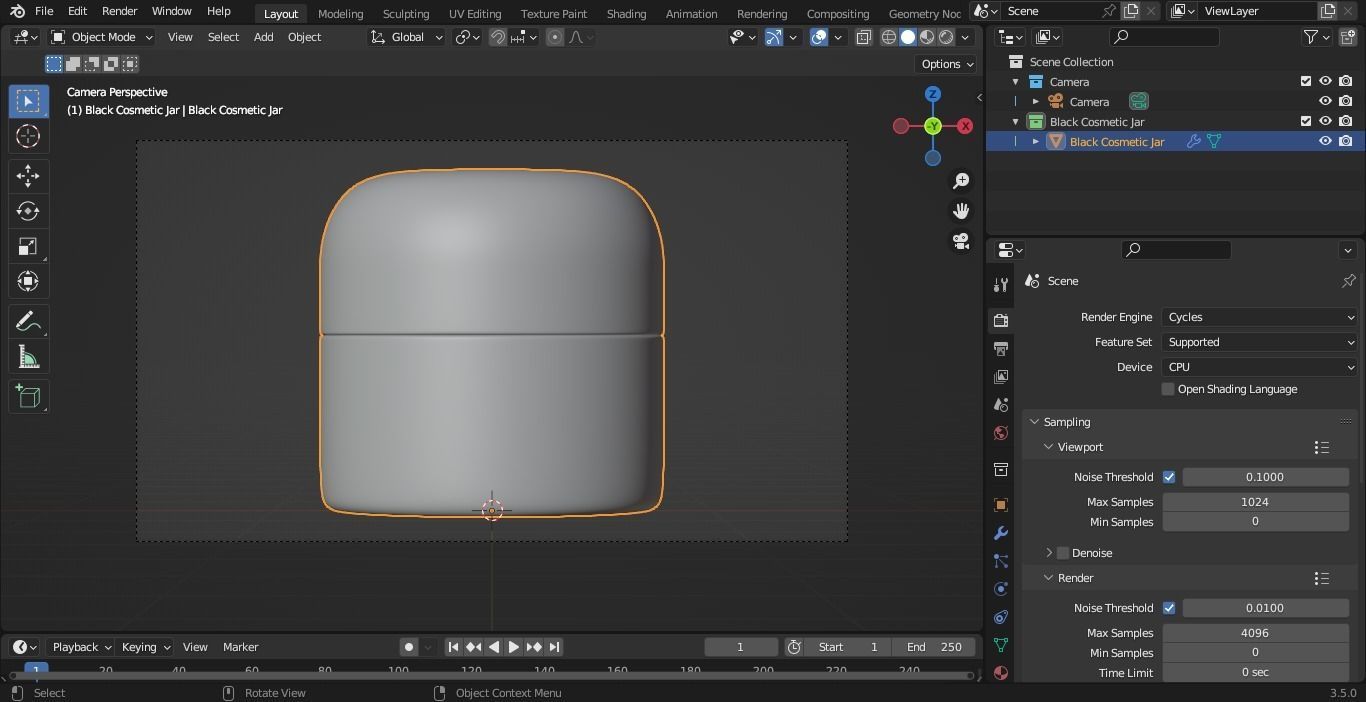Play the animation forward
The image size is (1366, 702).
[x=513, y=647]
